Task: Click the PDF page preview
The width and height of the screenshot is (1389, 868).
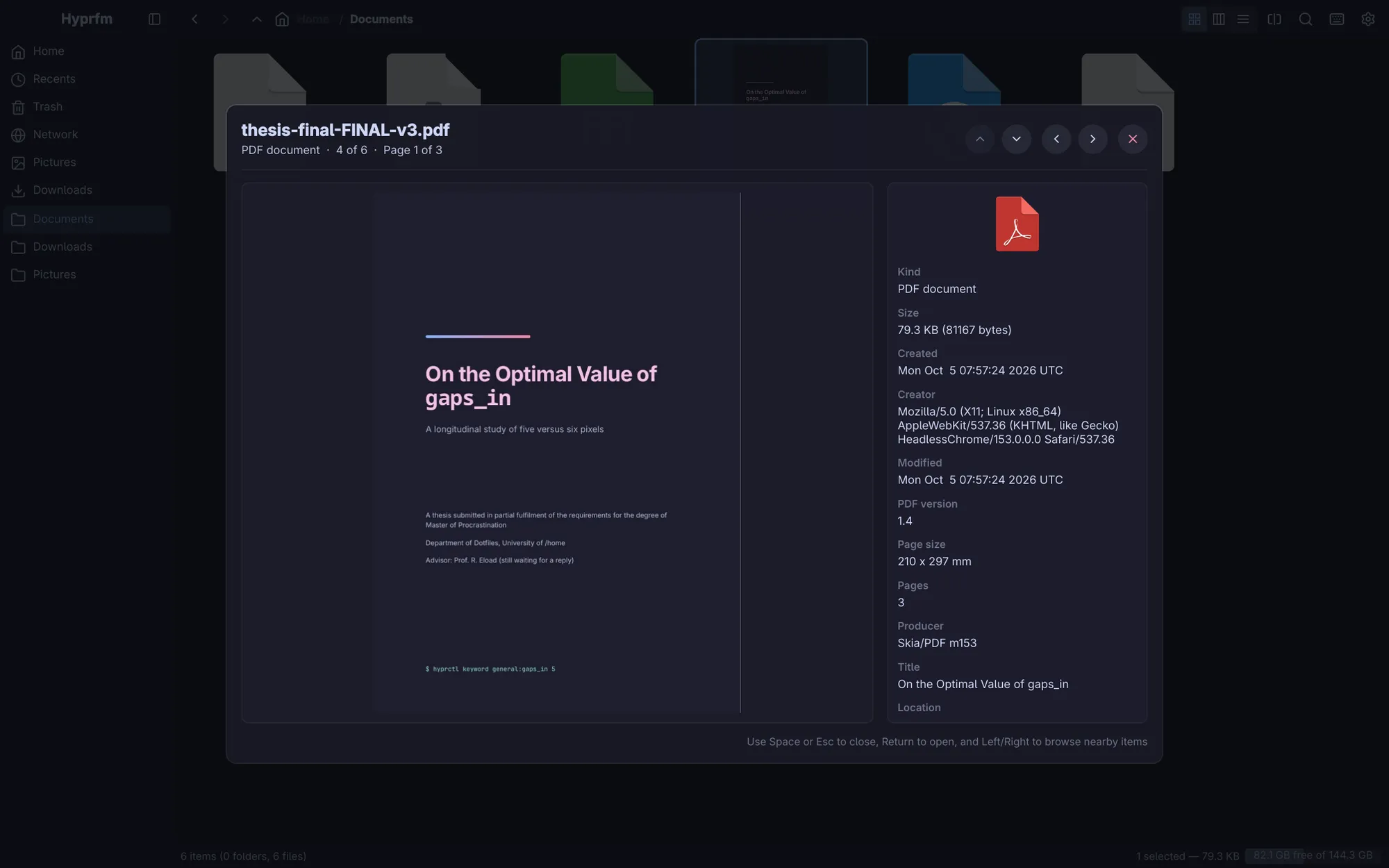Action: coord(556,453)
